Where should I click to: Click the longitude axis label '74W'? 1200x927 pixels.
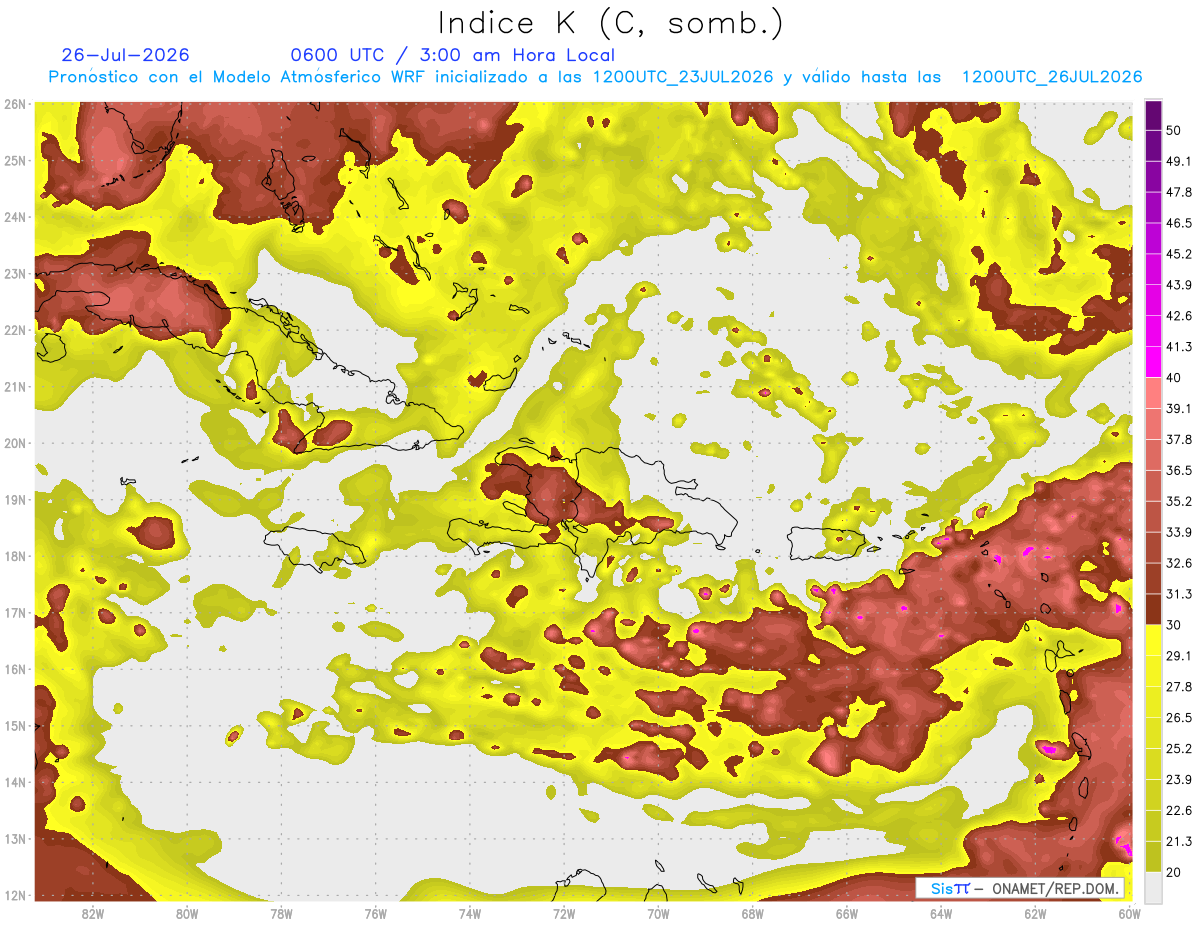[469, 914]
